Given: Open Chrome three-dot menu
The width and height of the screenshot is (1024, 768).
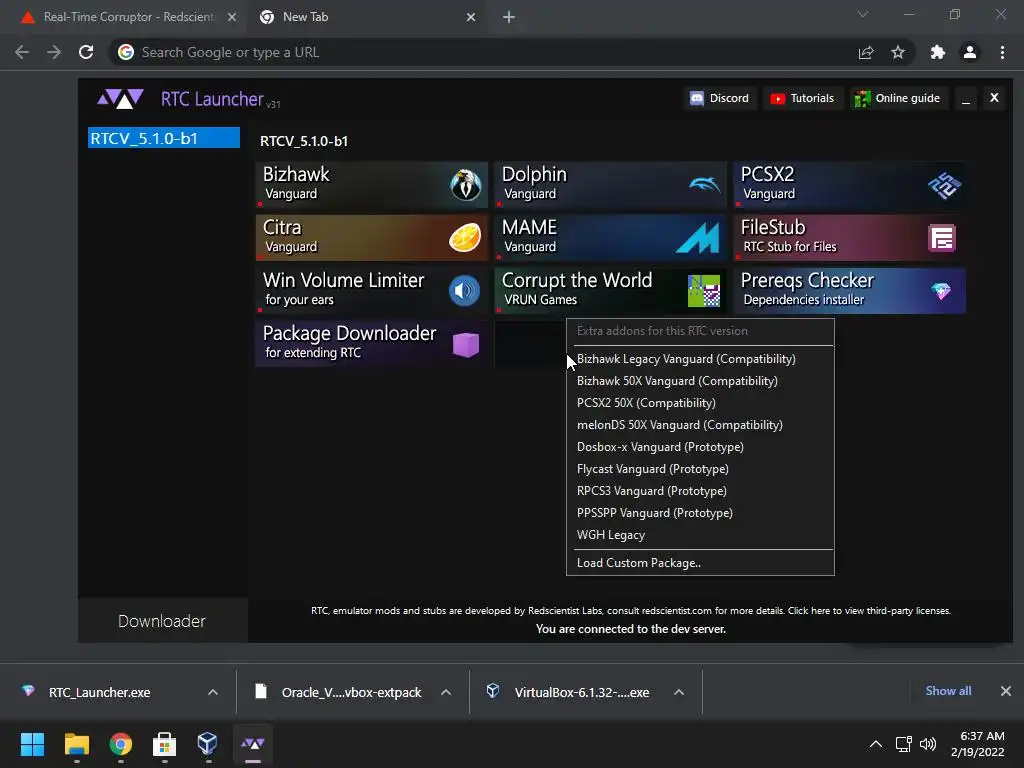Looking at the screenshot, I should (1002, 52).
